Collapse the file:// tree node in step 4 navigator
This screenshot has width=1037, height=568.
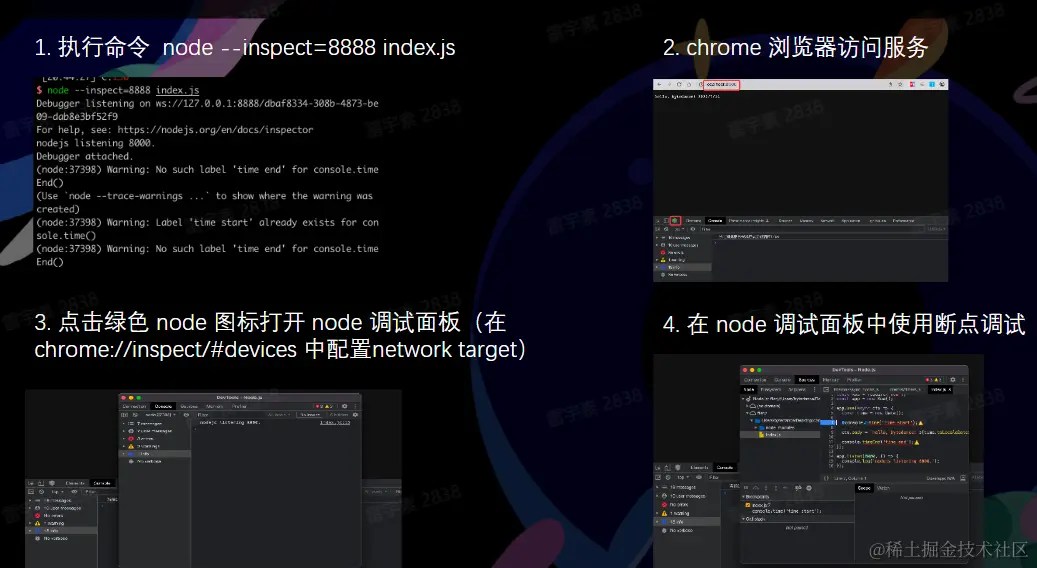point(747,413)
